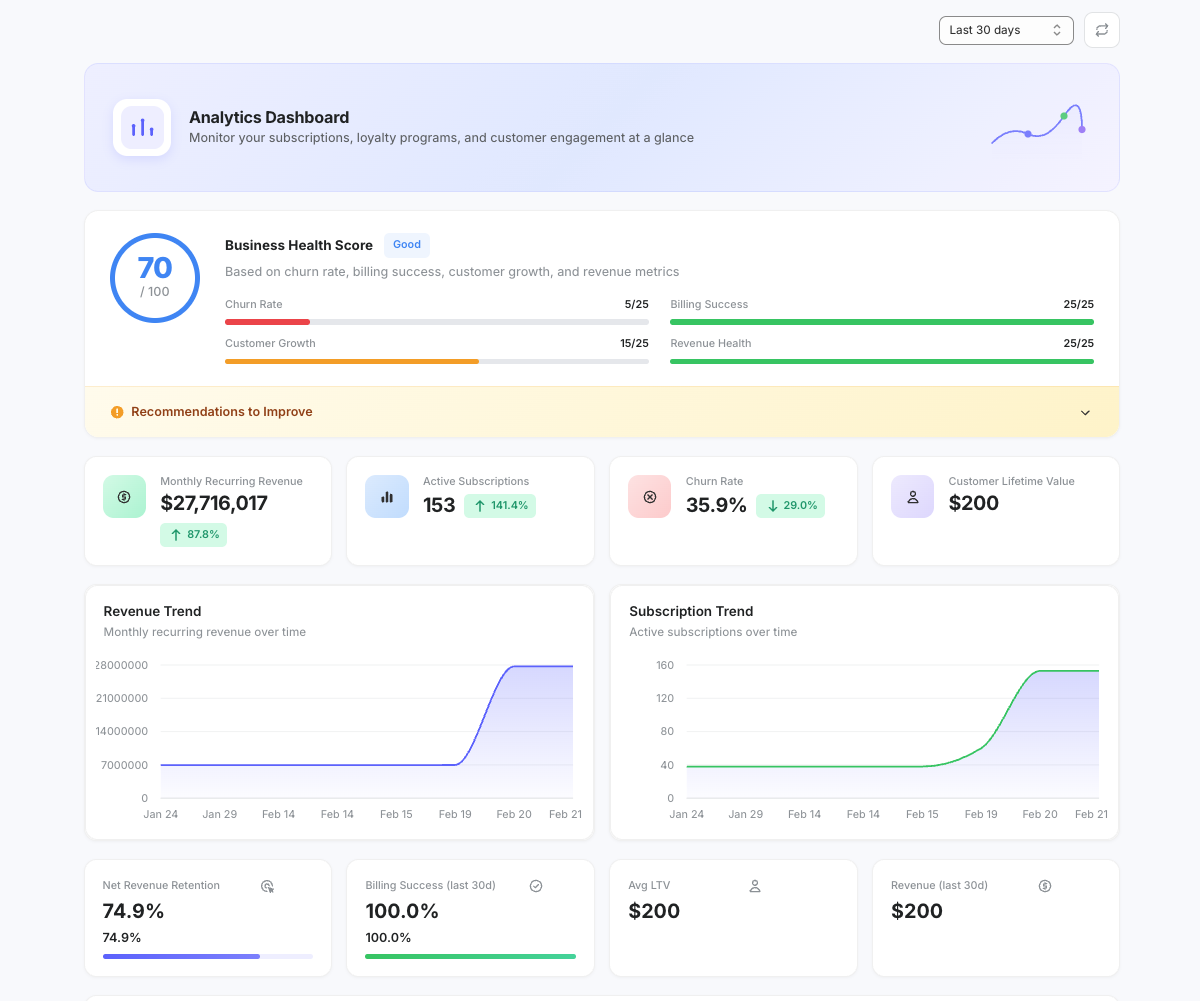This screenshot has width=1200, height=1001.
Task: Click the chevron on the Recommendations banner
Action: [1085, 412]
